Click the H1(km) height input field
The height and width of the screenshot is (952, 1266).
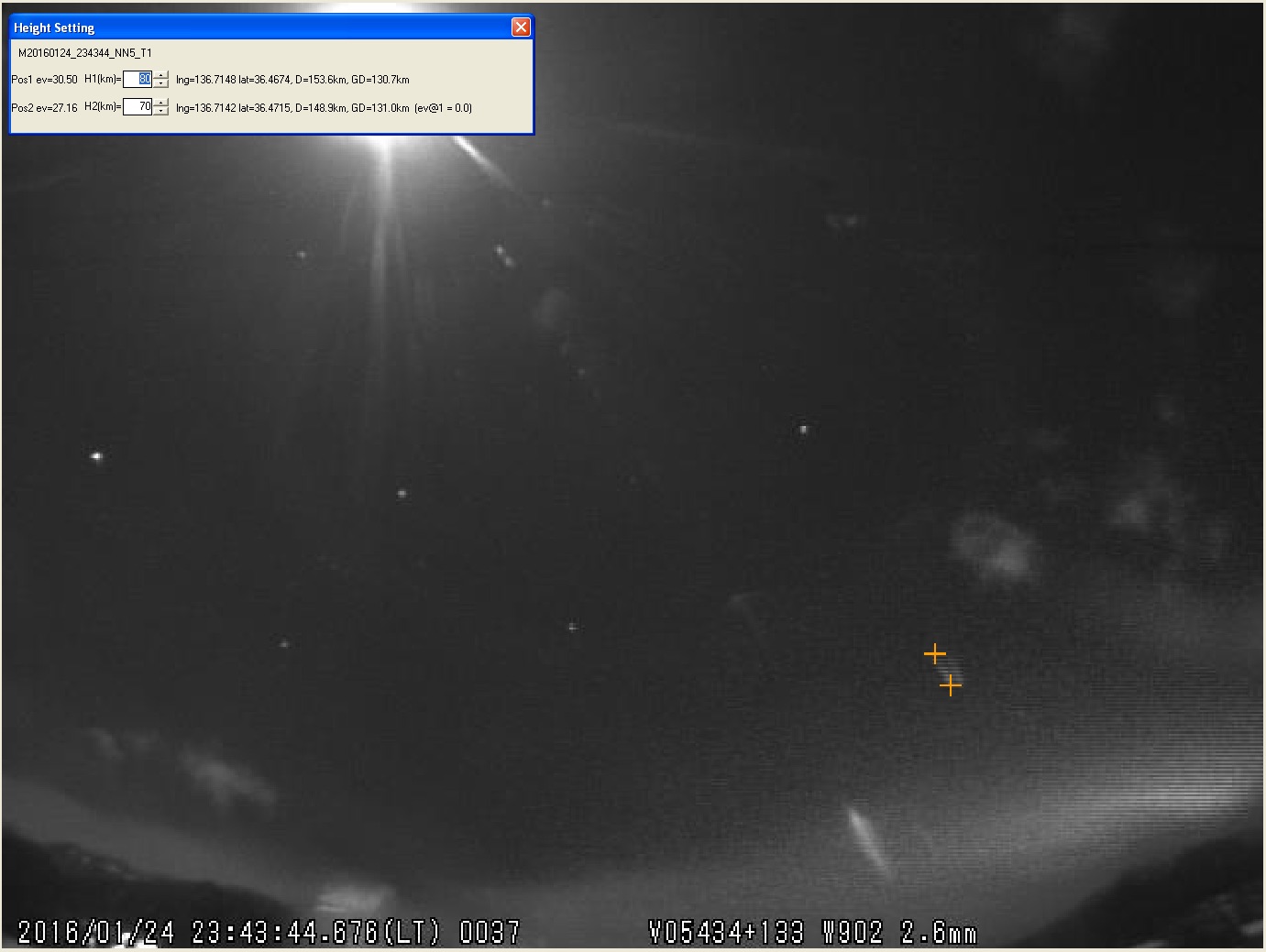point(138,79)
